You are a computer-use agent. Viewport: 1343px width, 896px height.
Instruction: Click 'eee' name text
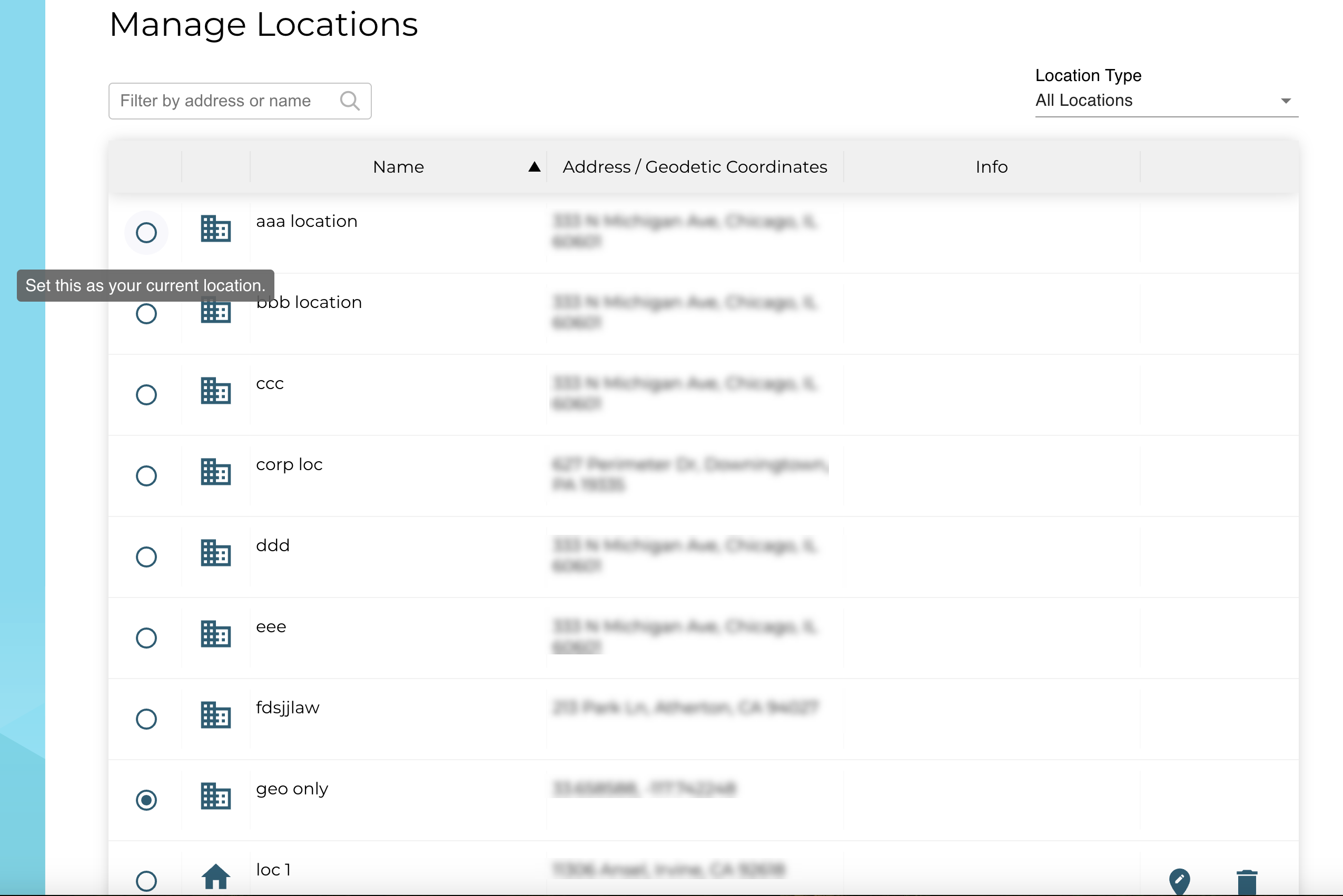pyautogui.click(x=271, y=628)
